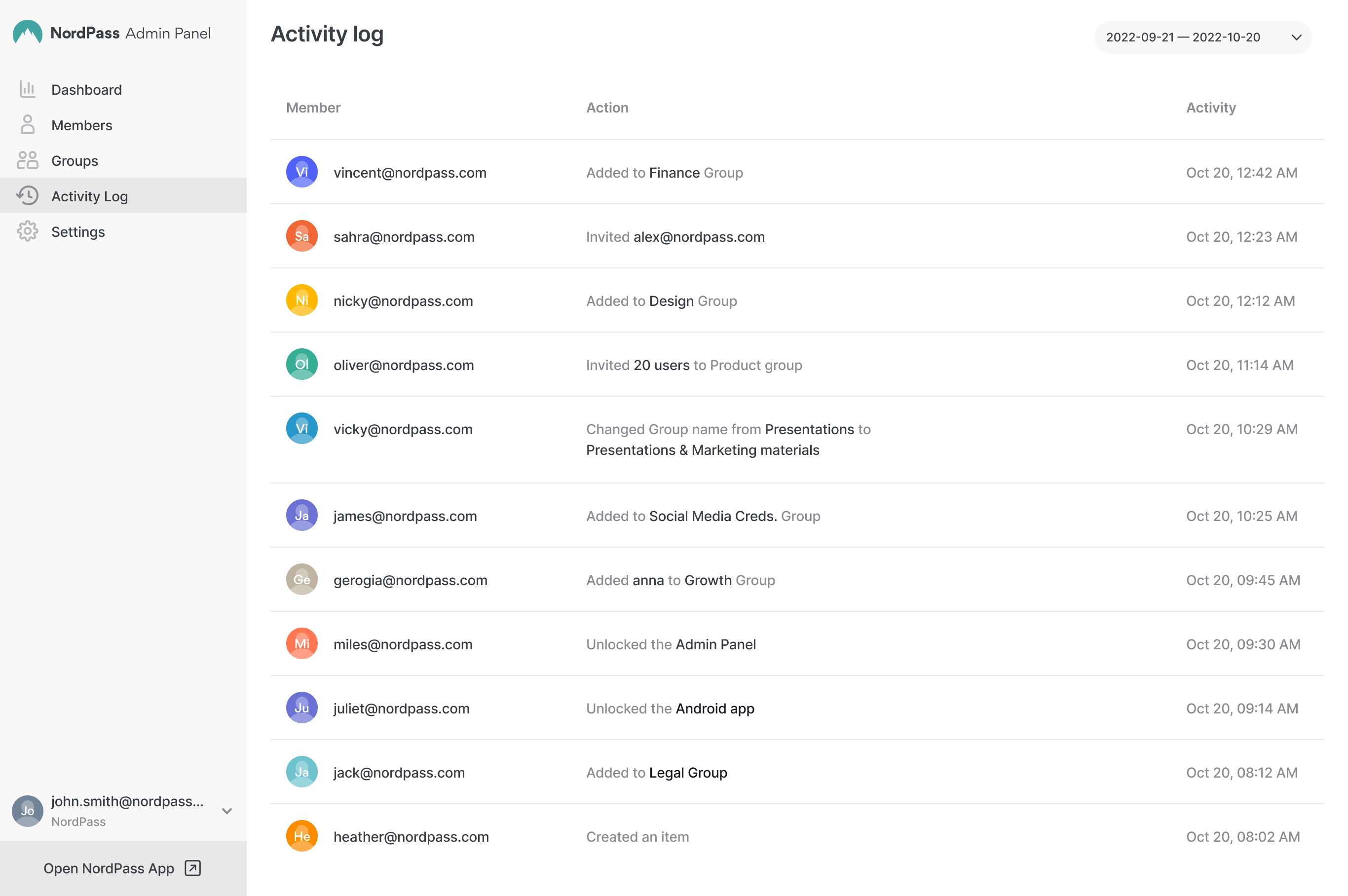Expand the john.smith account chevron
Viewport: 1348px width, 896px height.
coord(227,811)
